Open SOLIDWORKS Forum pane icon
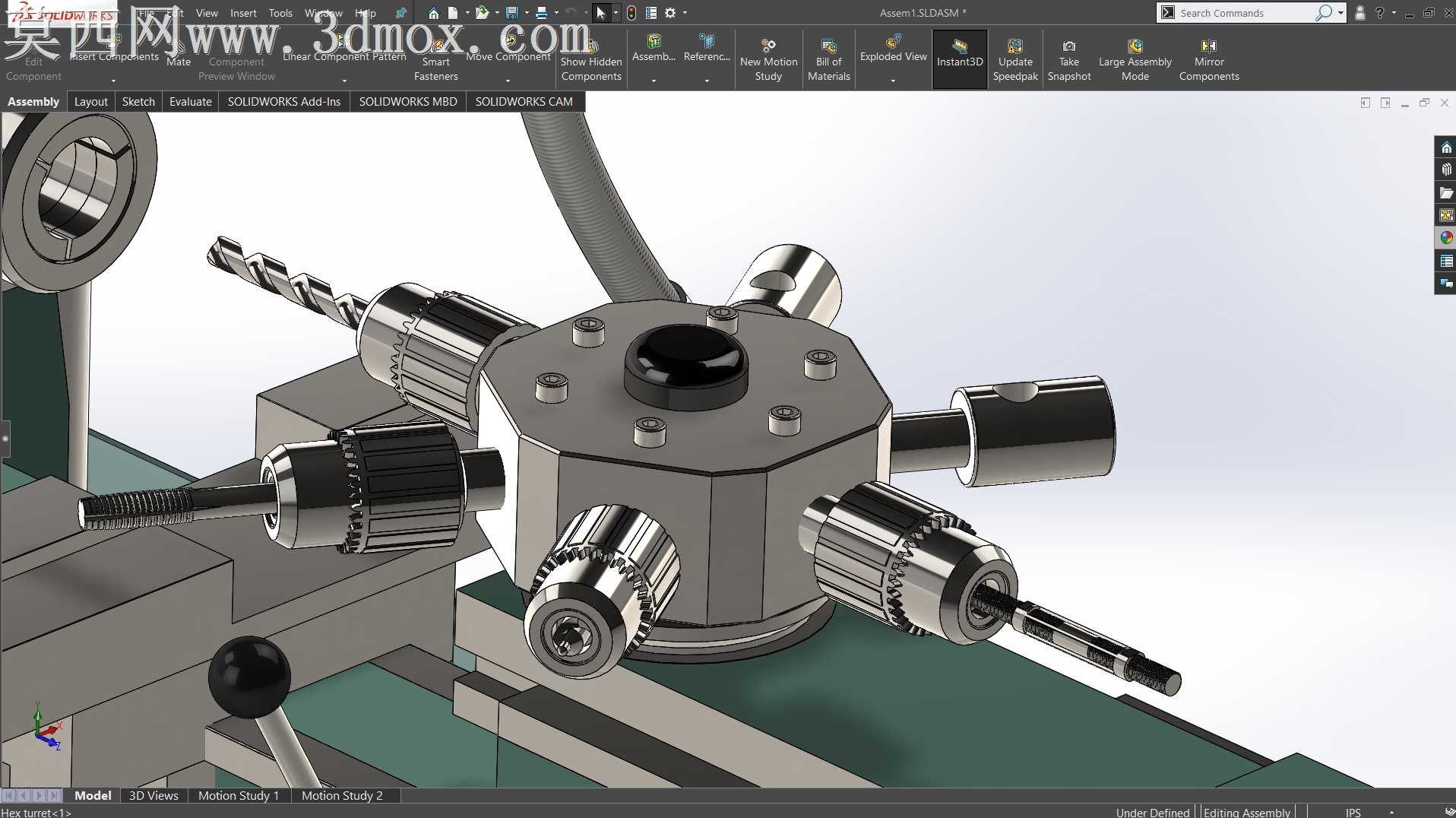The width and height of the screenshot is (1456, 818). [x=1446, y=284]
